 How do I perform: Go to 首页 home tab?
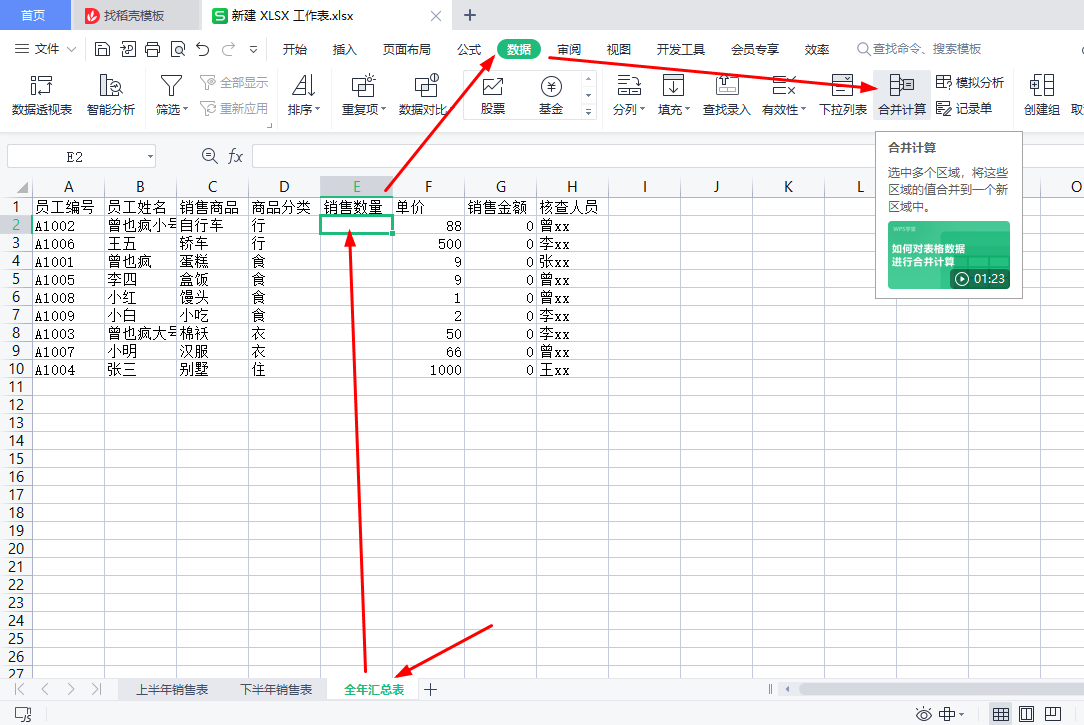[x=33, y=15]
